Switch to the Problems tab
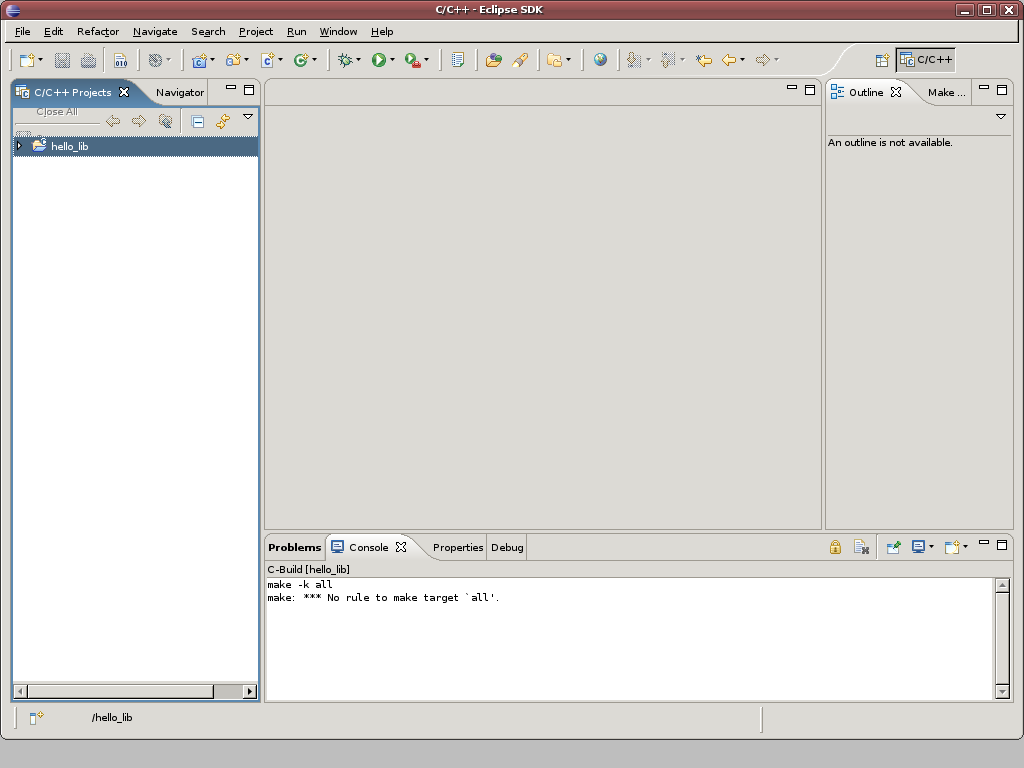Viewport: 1024px width, 768px height. 295,547
